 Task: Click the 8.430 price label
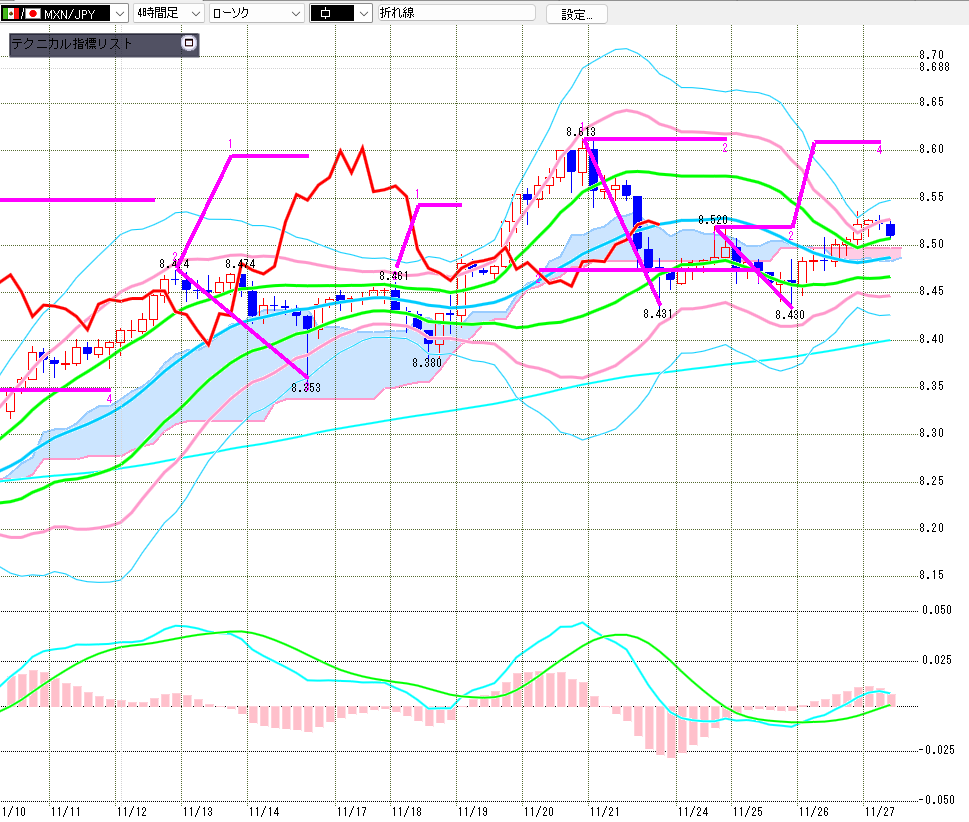point(789,315)
